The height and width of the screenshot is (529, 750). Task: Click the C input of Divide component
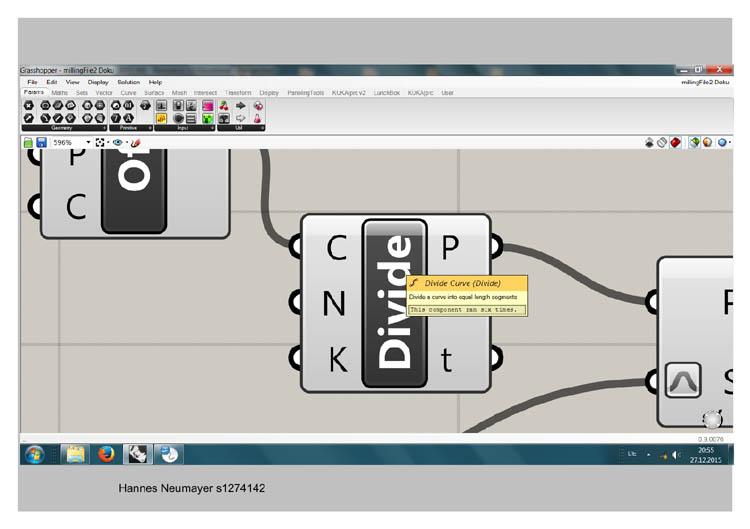[x=337, y=248]
